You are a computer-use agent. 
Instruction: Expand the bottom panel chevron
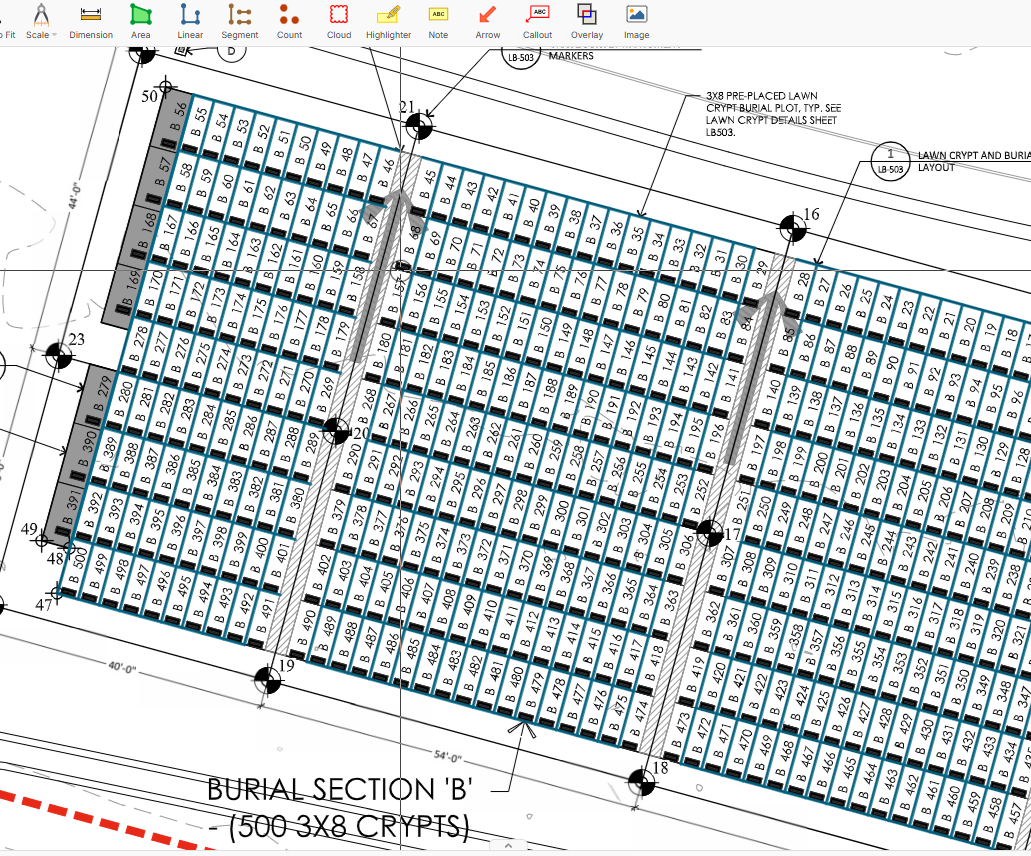pos(508,845)
